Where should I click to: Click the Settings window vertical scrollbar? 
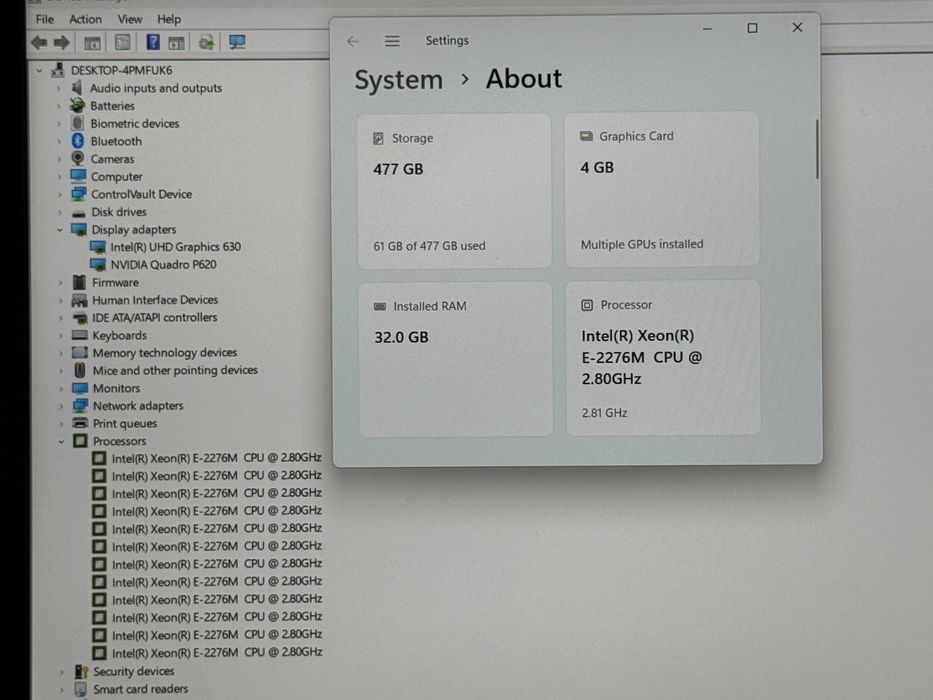click(817, 149)
